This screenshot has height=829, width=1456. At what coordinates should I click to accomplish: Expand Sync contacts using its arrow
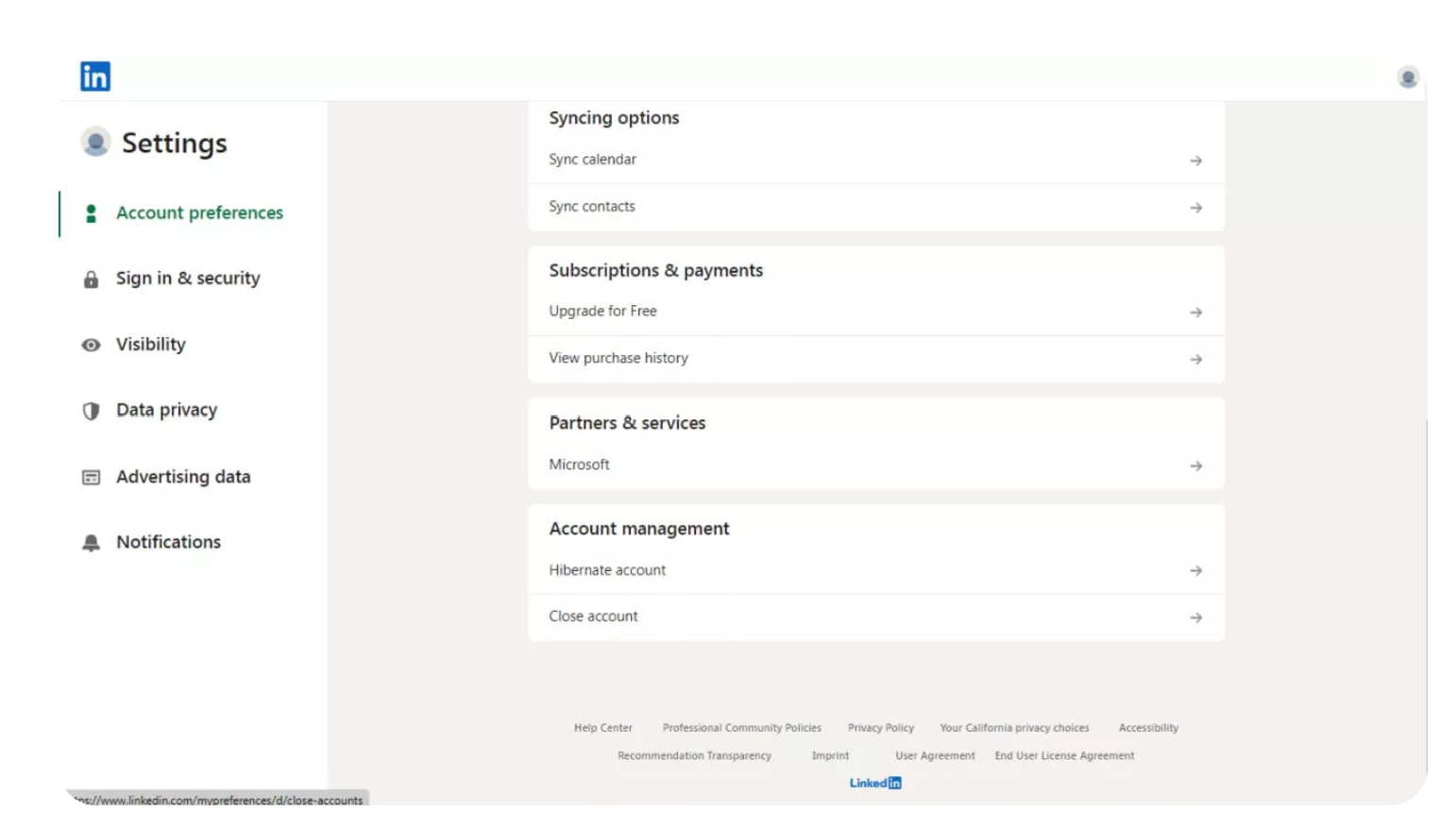point(1195,208)
